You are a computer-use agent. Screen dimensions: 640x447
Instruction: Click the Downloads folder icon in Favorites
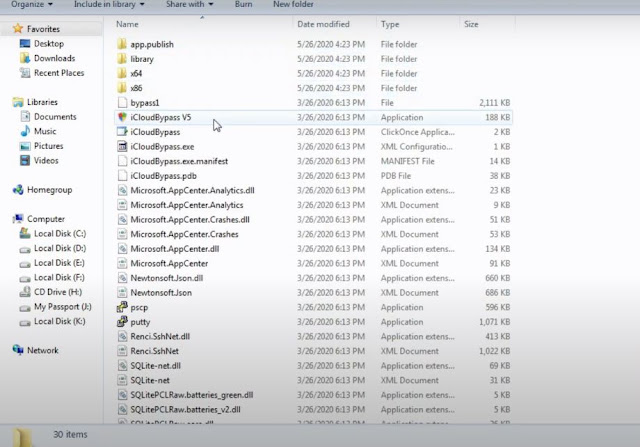(x=25, y=58)
